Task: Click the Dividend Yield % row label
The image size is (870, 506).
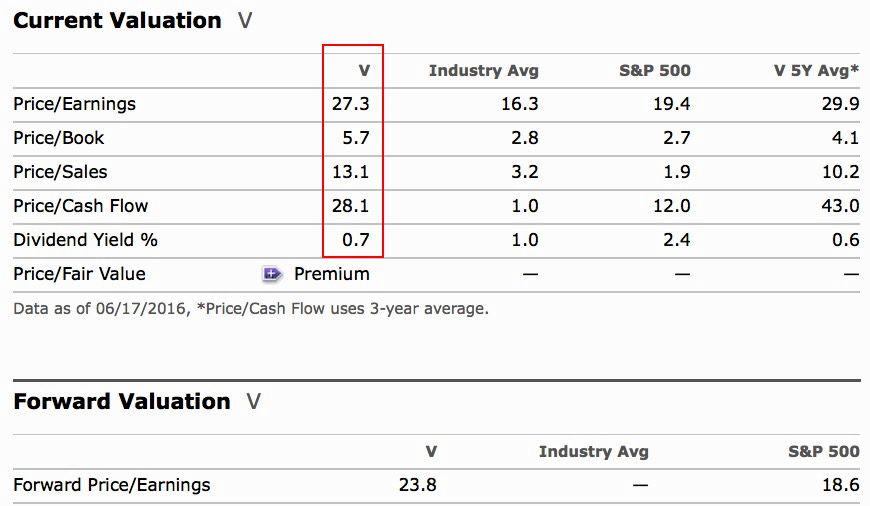Action: tap(85, 240)
